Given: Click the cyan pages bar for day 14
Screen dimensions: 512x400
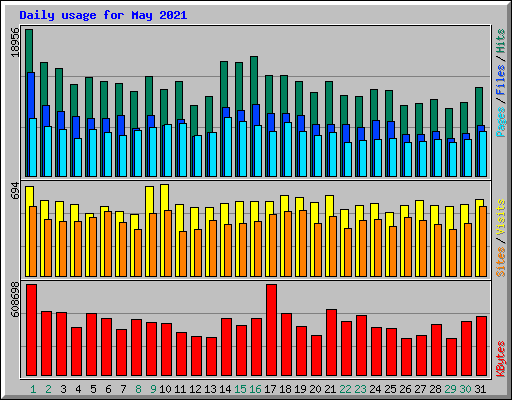Looking at the screenshot, I should (x=228, y=147).
